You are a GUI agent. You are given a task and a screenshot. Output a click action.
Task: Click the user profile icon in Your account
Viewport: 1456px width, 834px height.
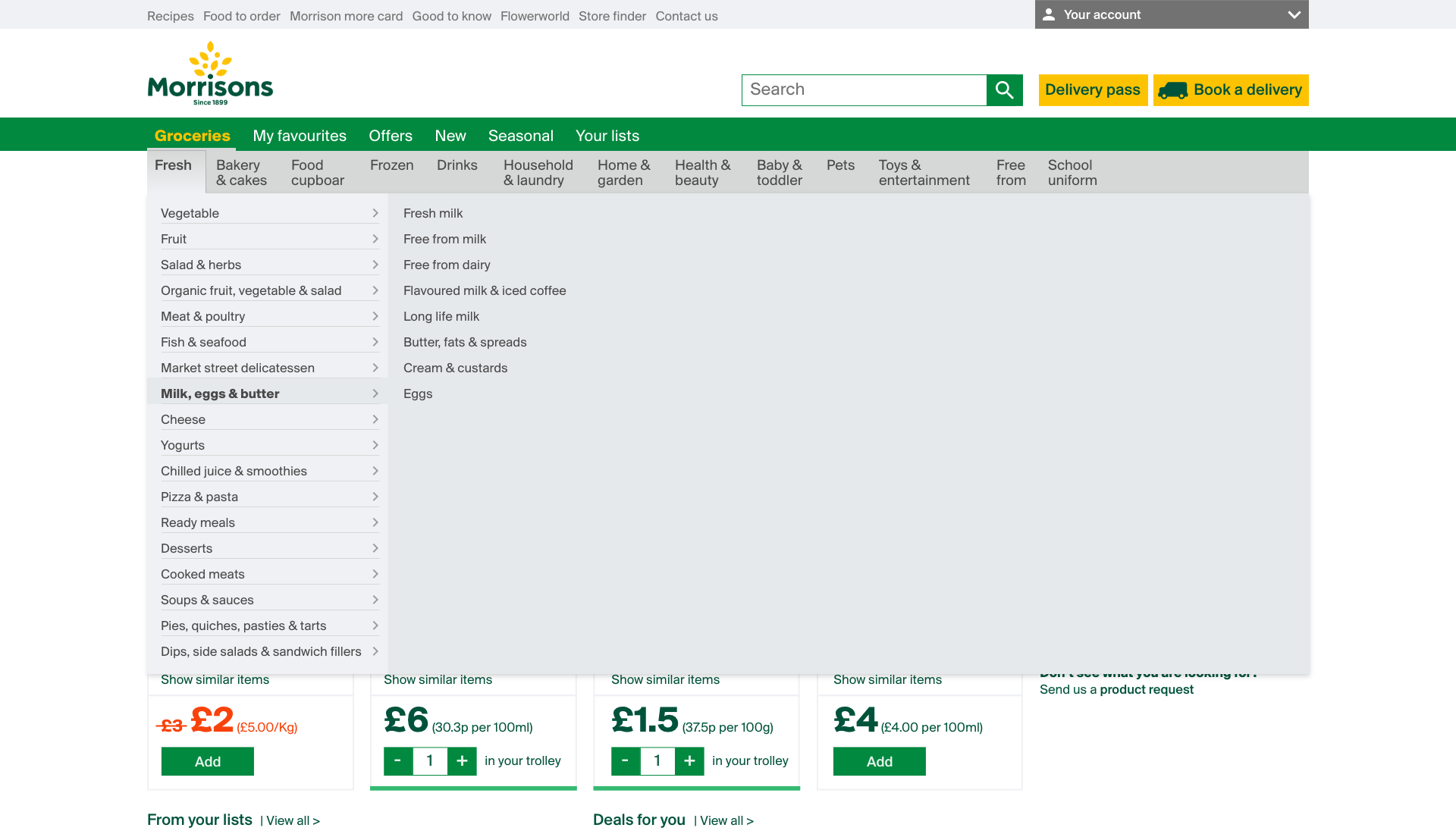(1049, 14)
